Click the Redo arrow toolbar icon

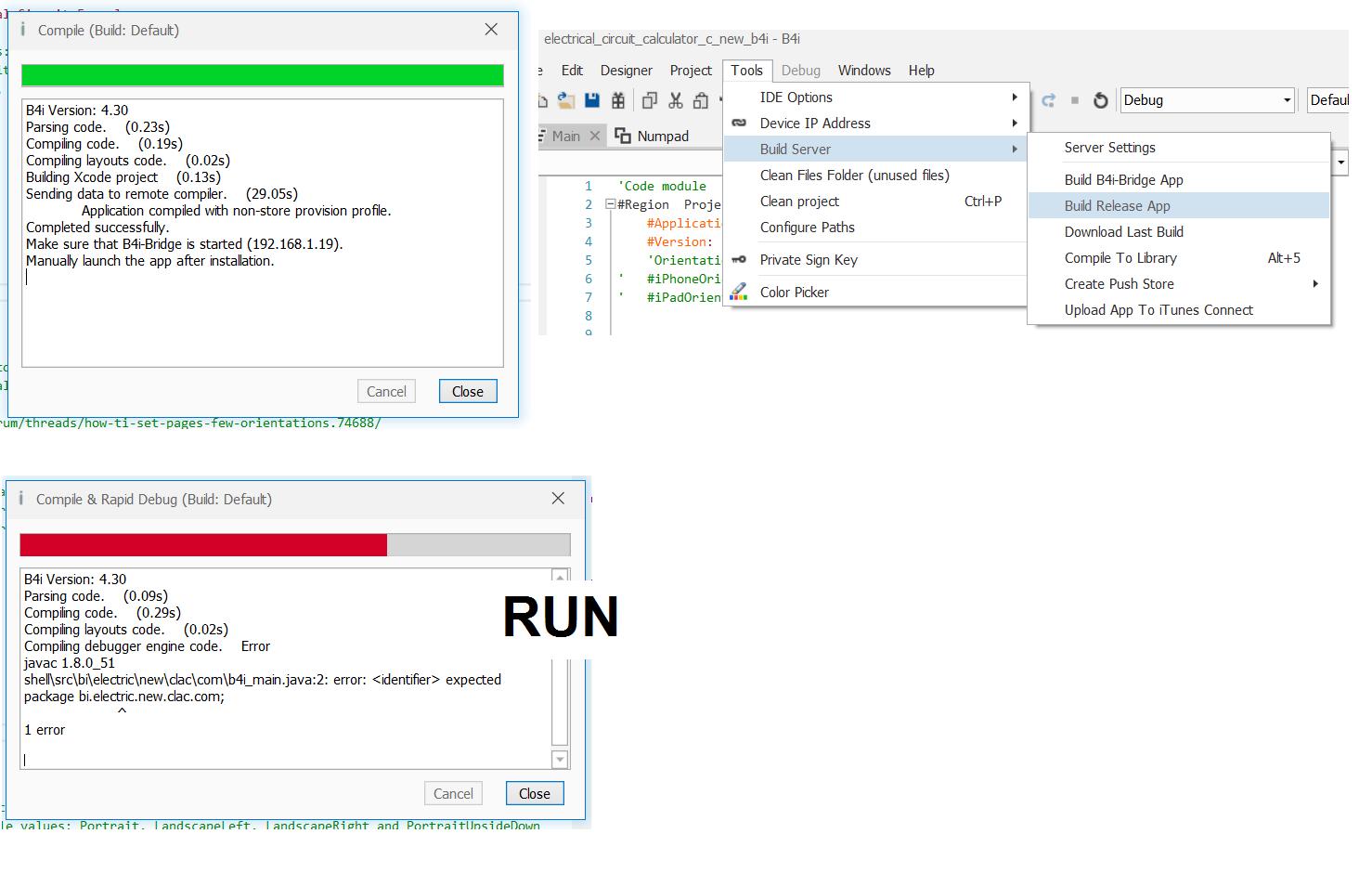[x=1049, y=100]
